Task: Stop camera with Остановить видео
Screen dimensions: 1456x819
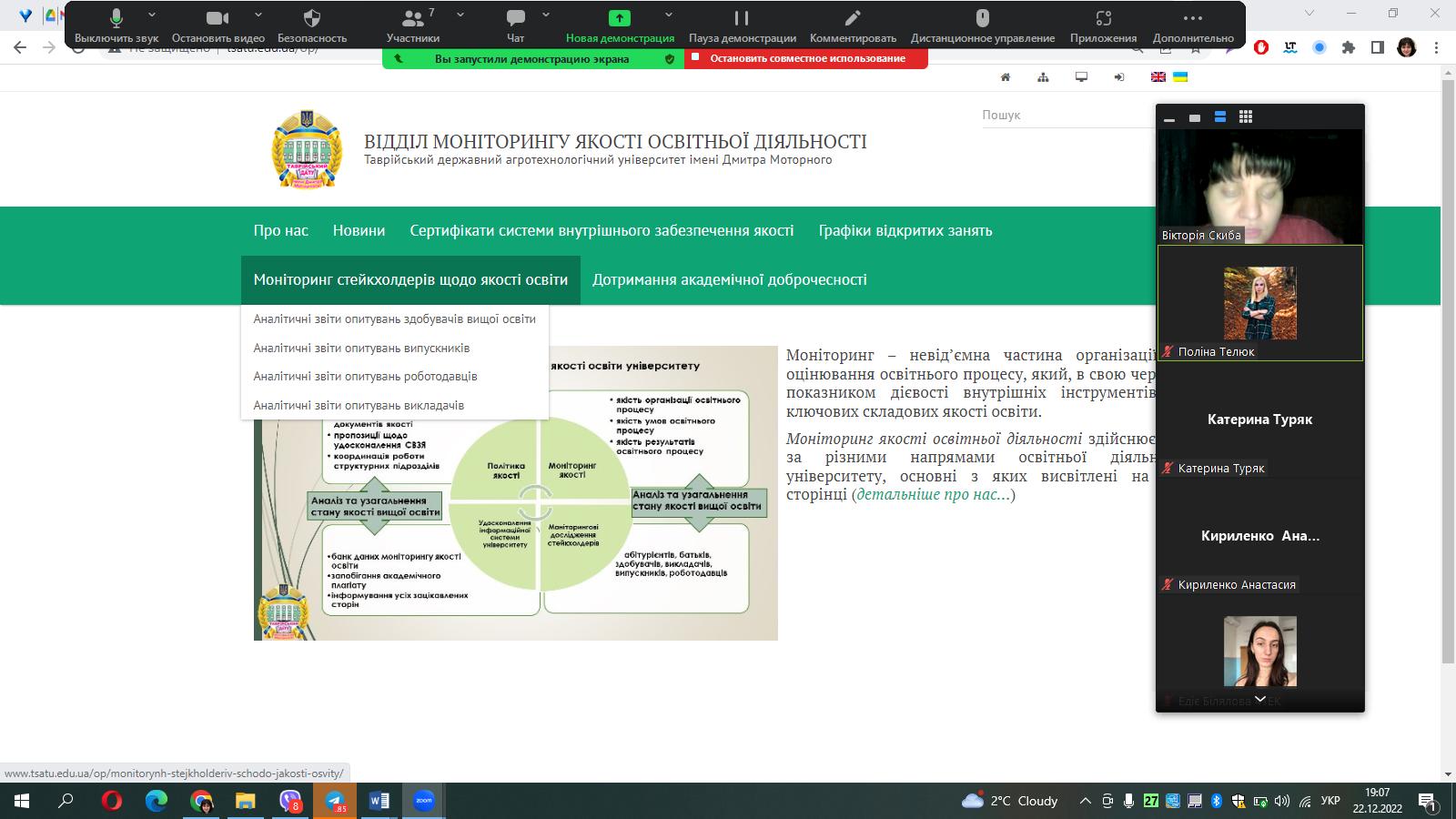Action: click(217, 25)
